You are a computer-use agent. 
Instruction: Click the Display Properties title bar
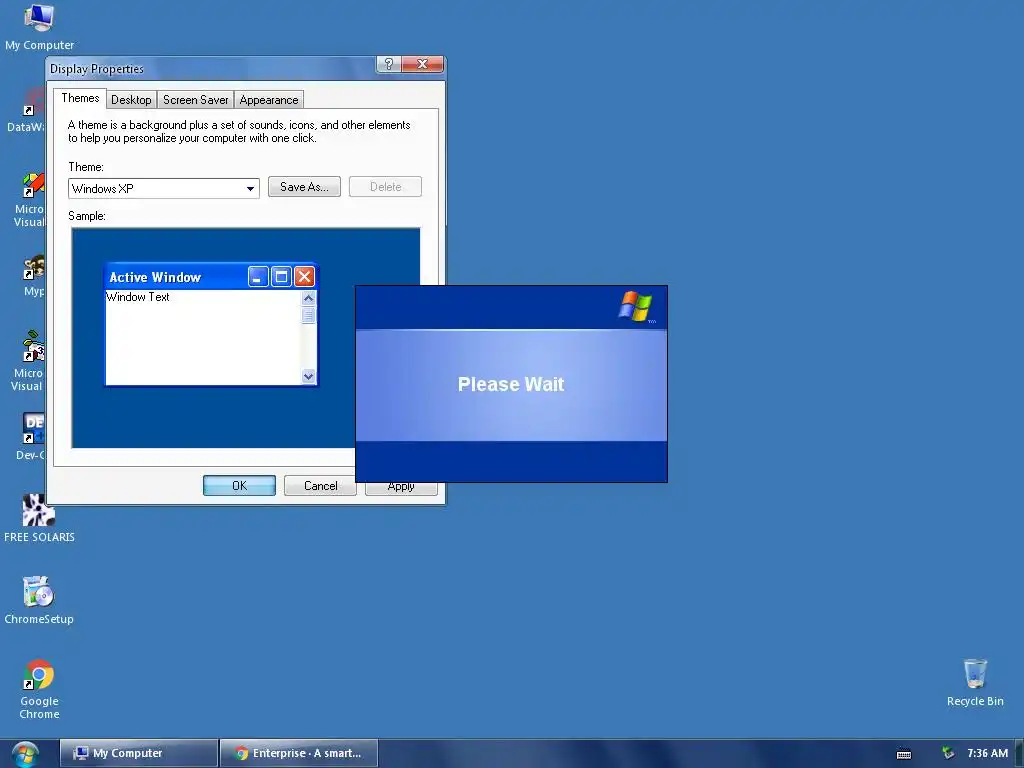[212, 69]
